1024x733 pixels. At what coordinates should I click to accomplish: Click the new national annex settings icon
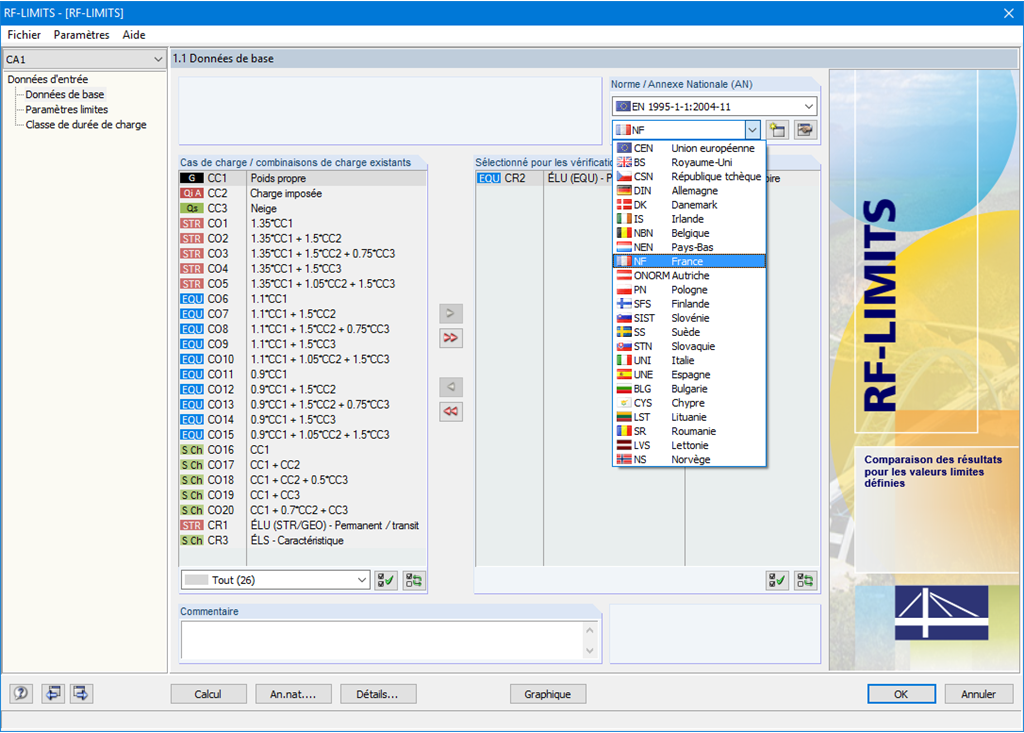[x=777, y=129]
